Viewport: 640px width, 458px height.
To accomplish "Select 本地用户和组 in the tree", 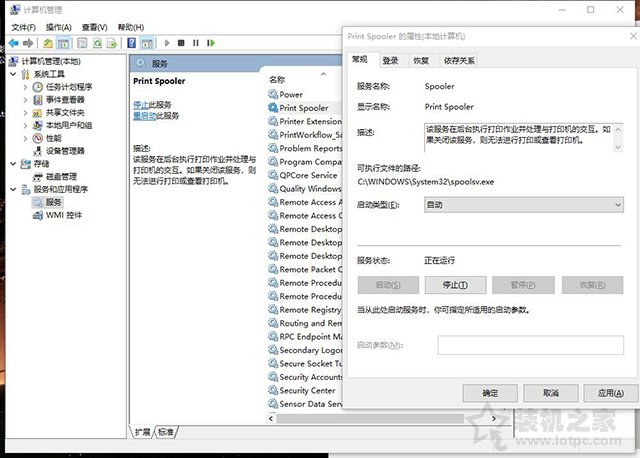I will tap(69, 125).
